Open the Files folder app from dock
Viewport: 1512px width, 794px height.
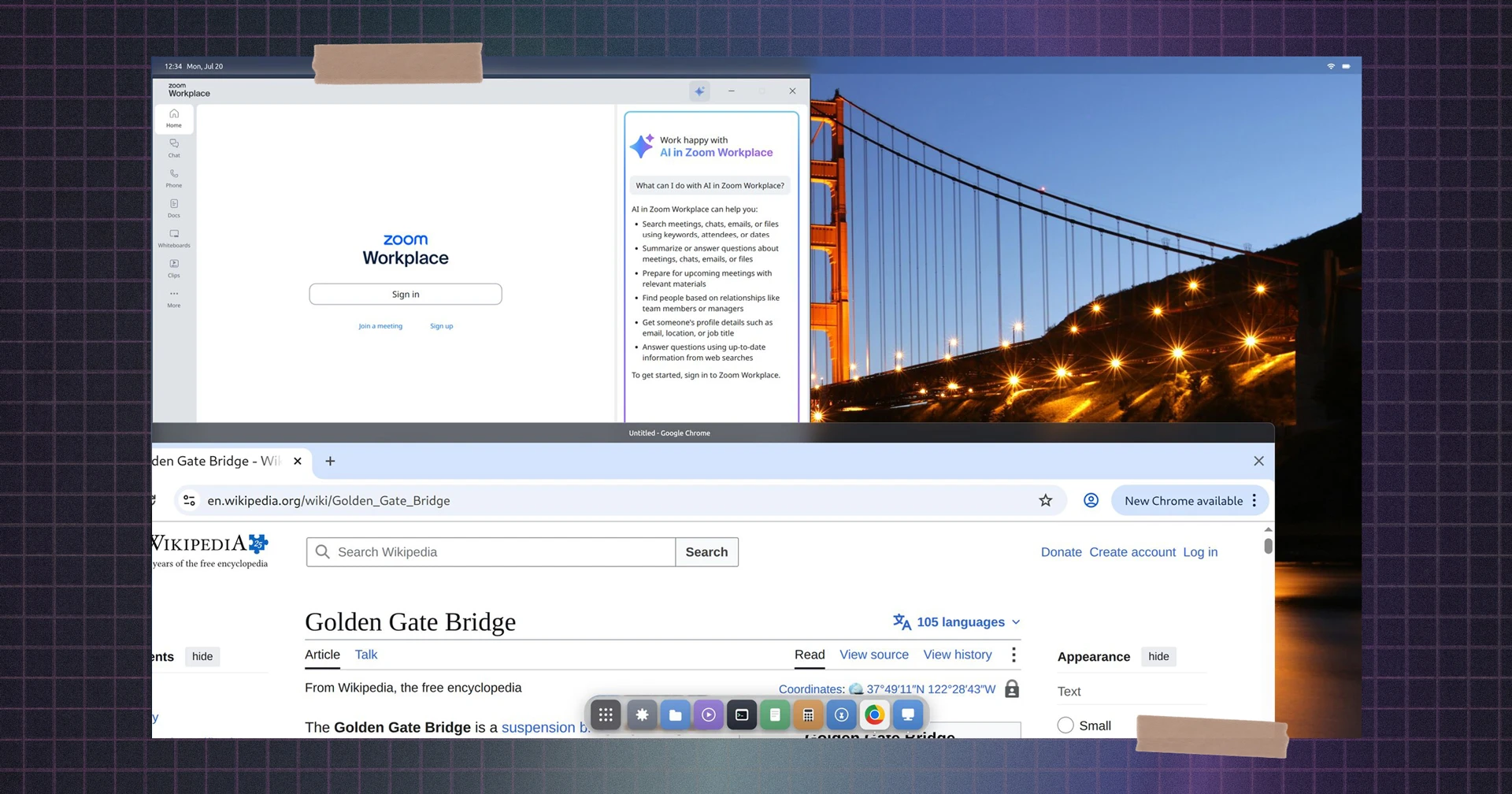click(675, 714)
